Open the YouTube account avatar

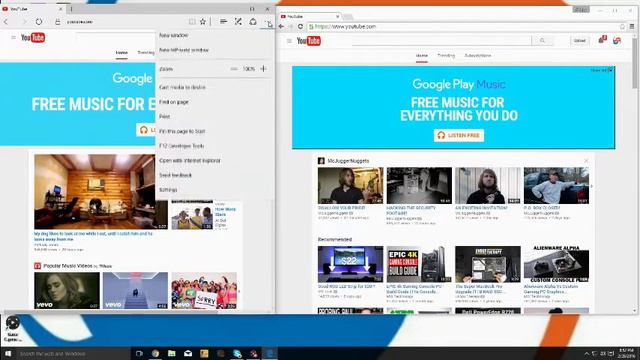[617, 40]
